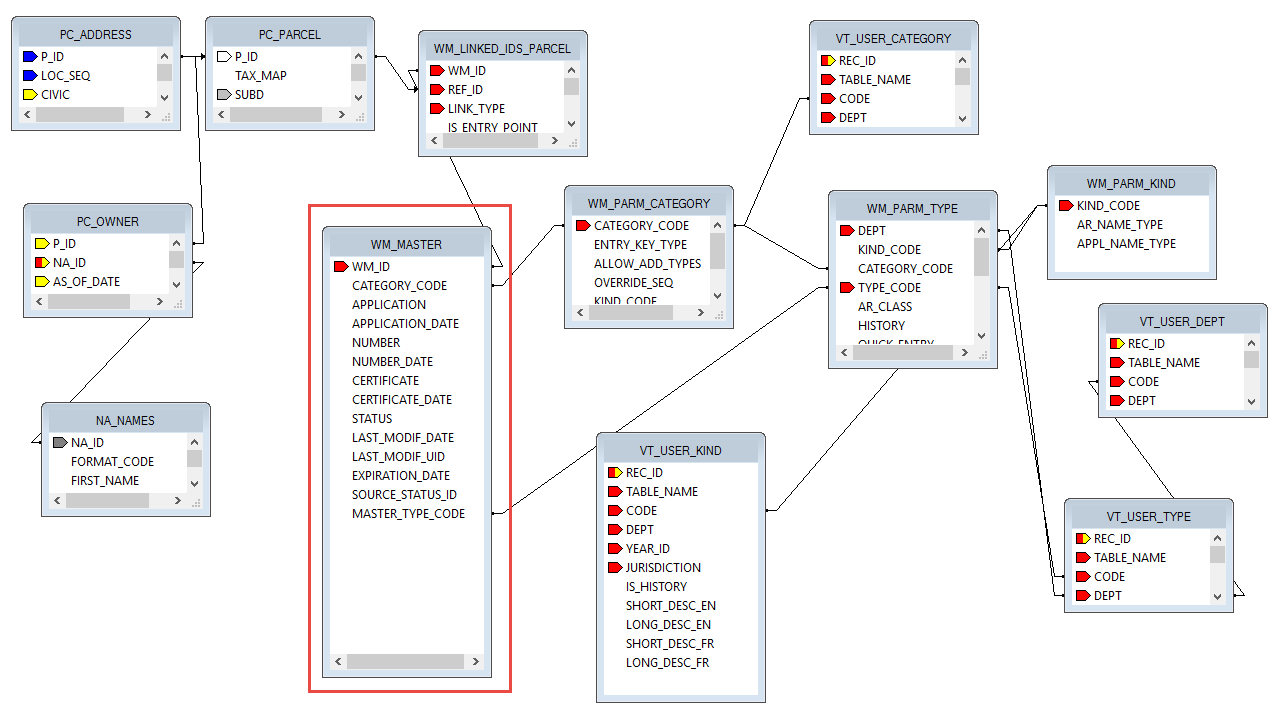Click the gray key icon next to SUBD

[x=223, y=95]
